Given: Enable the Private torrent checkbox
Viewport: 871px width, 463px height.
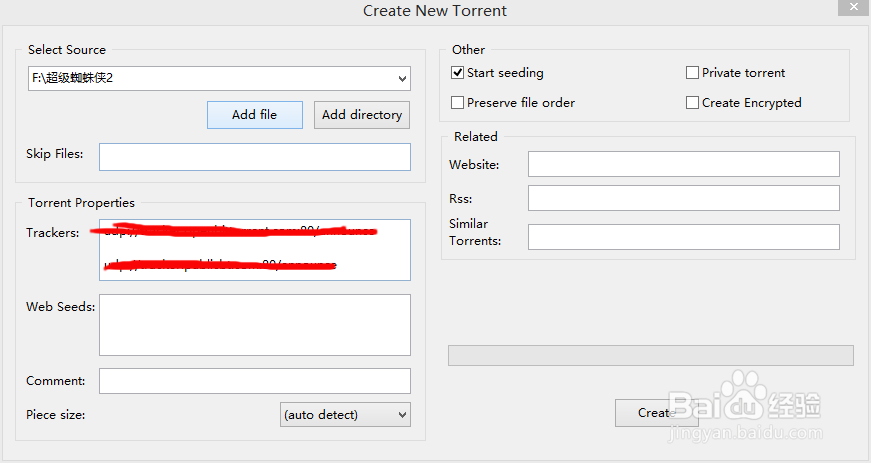Looking at the screenshot, I should click(692, 73).
